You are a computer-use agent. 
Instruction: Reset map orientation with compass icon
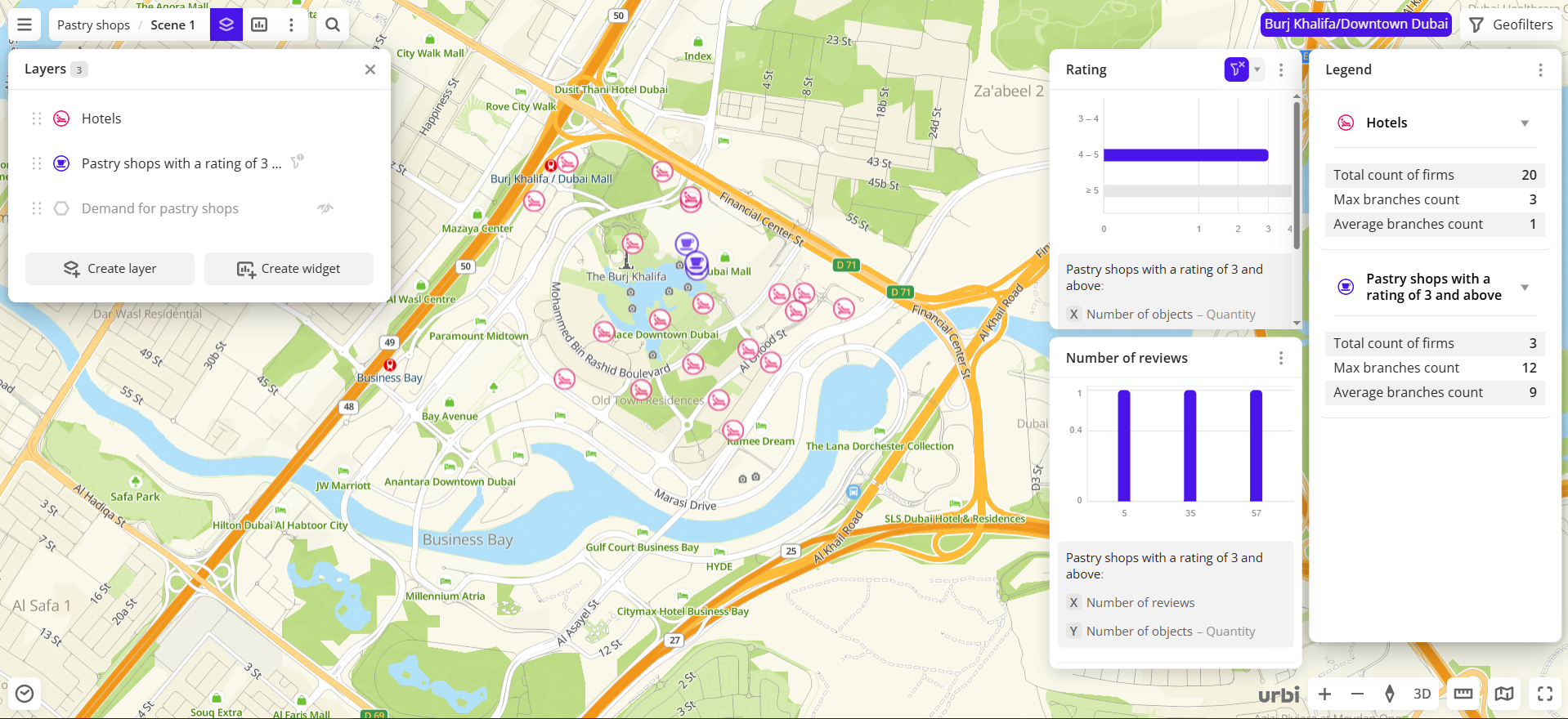click(1389, 694)
